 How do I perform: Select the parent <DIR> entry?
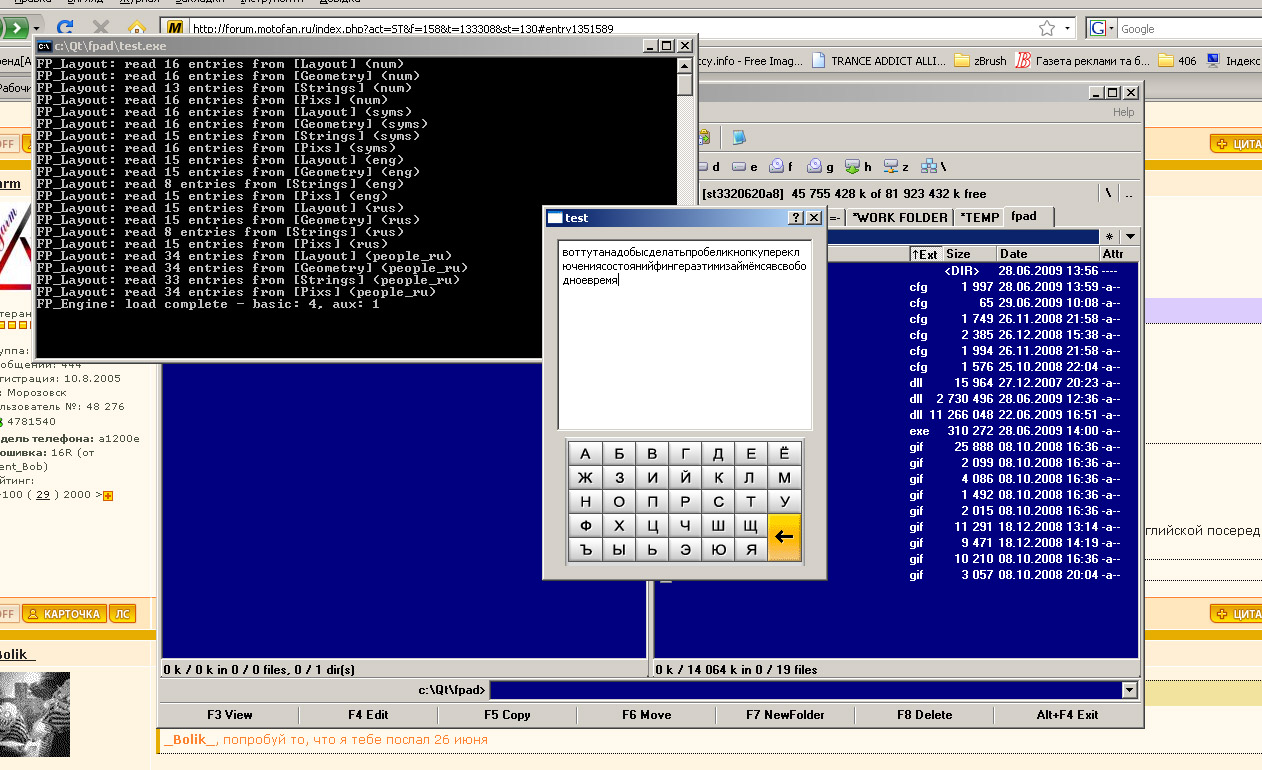tap(896, 271)
